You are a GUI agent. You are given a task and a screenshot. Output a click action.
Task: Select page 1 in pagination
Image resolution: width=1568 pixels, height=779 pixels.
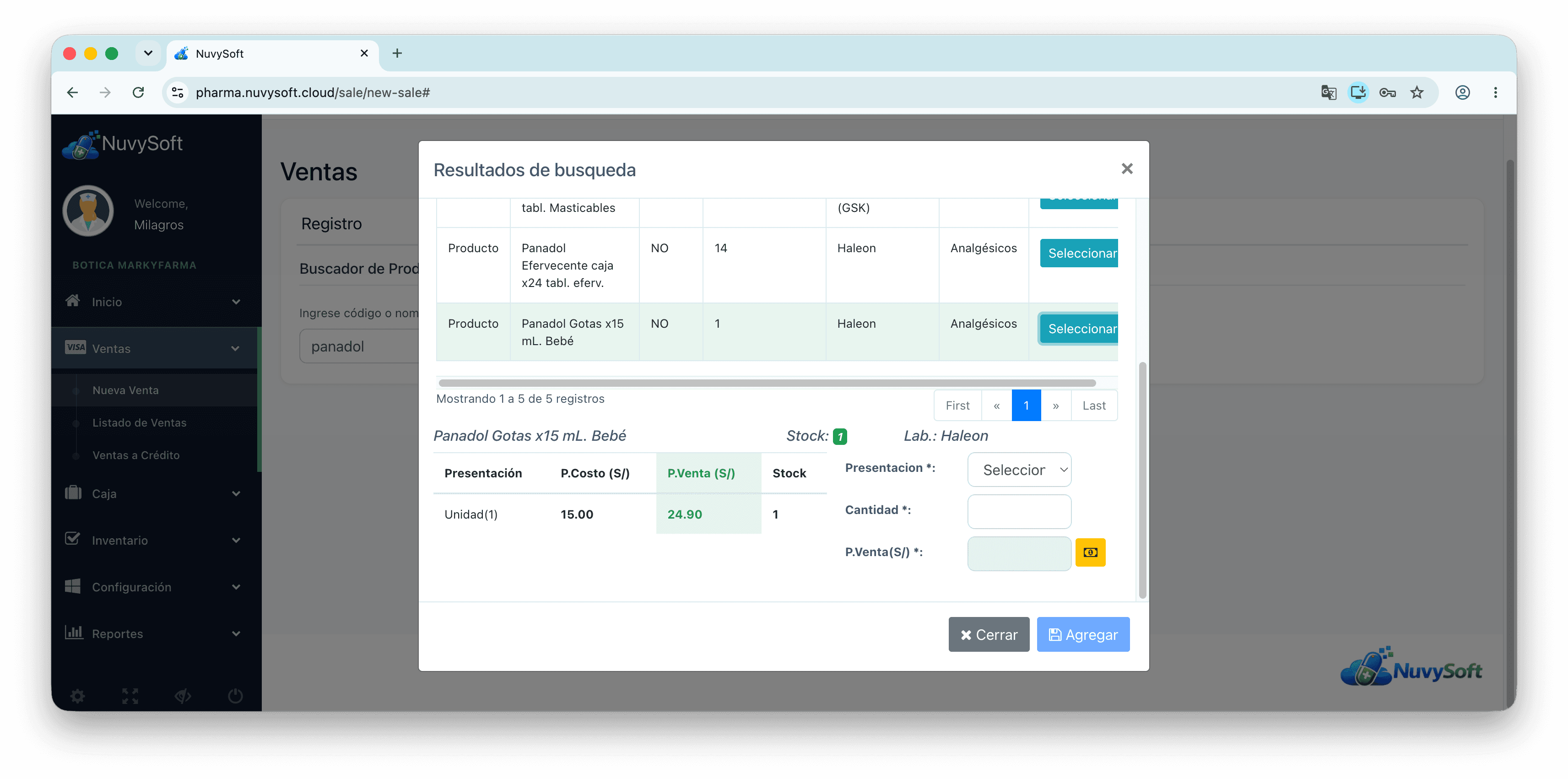pos(1026,406)
